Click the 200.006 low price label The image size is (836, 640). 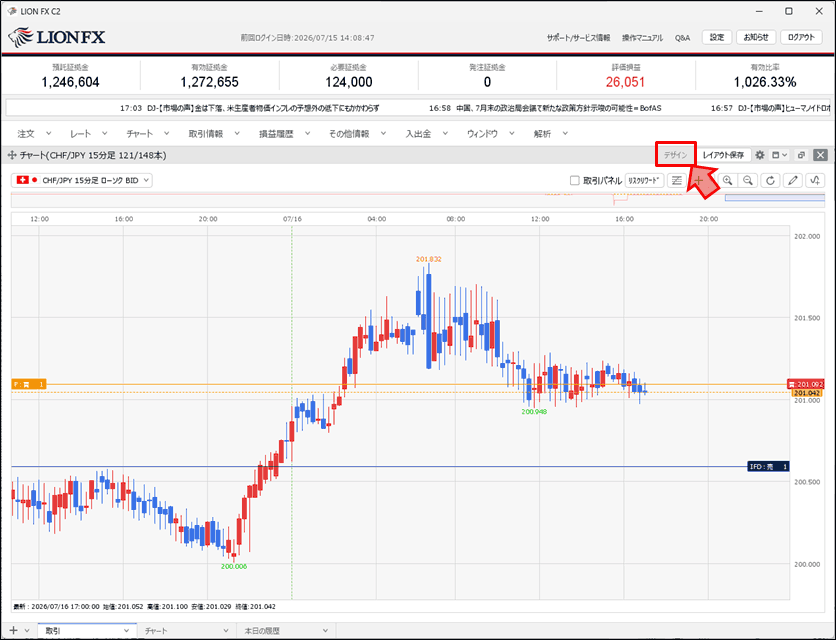[234, 566]
